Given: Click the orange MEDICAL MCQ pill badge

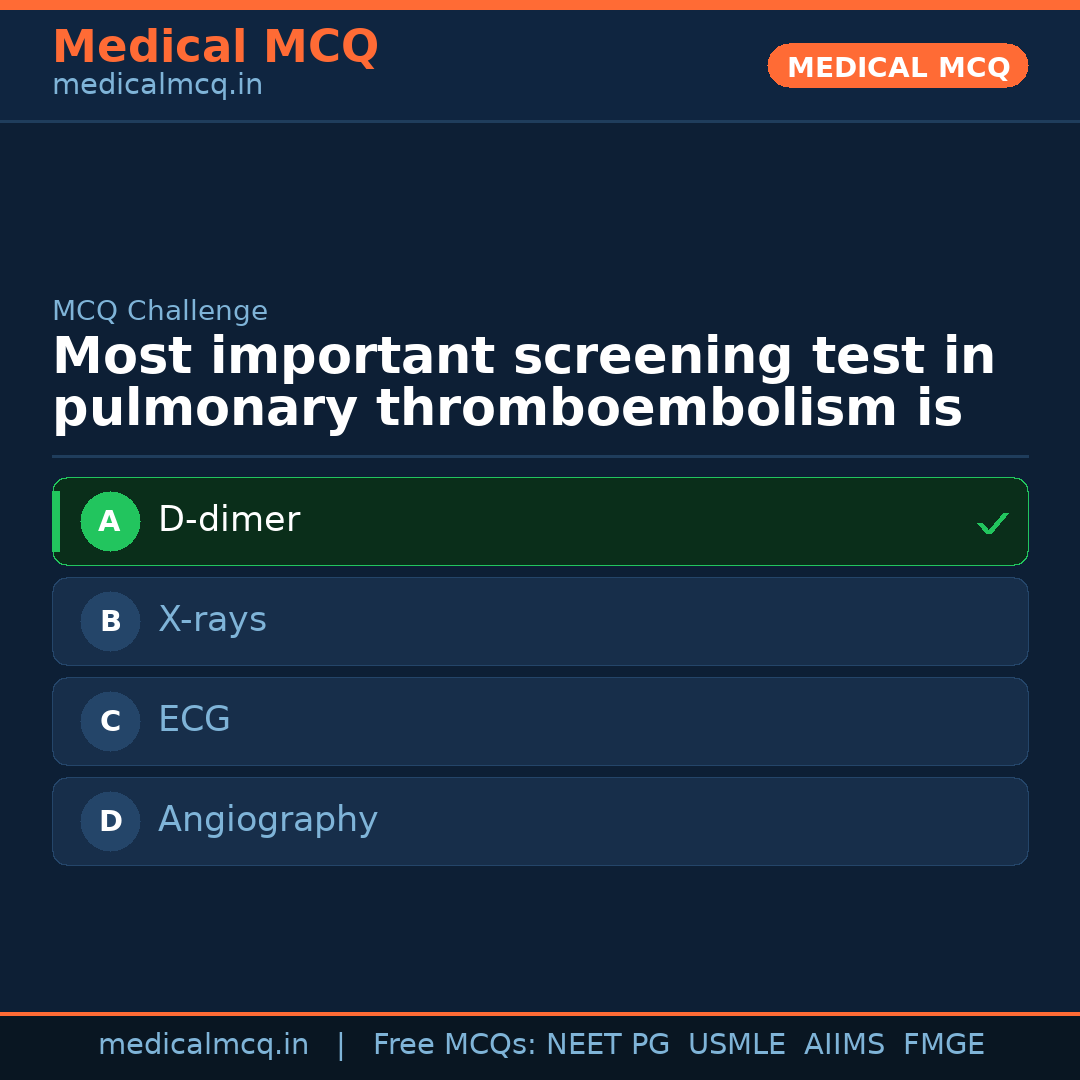Looking at the screenshot, I should (897, 66).
